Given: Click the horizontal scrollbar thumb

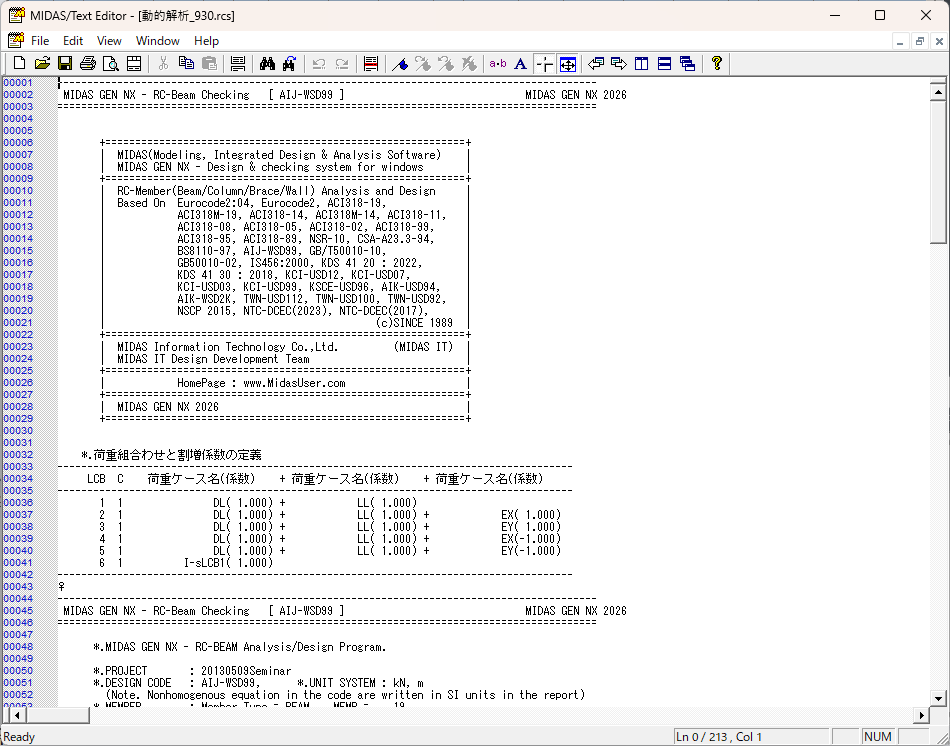Looking at the screenshot, I should (x=58, y=715).
